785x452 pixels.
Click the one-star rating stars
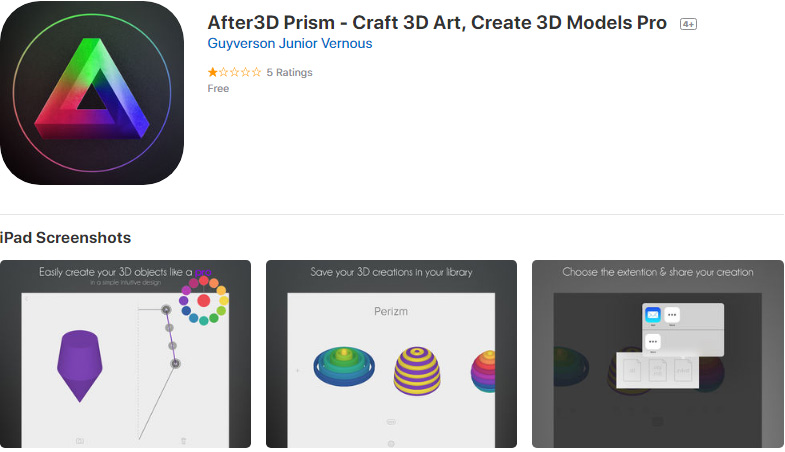[234, 72]
